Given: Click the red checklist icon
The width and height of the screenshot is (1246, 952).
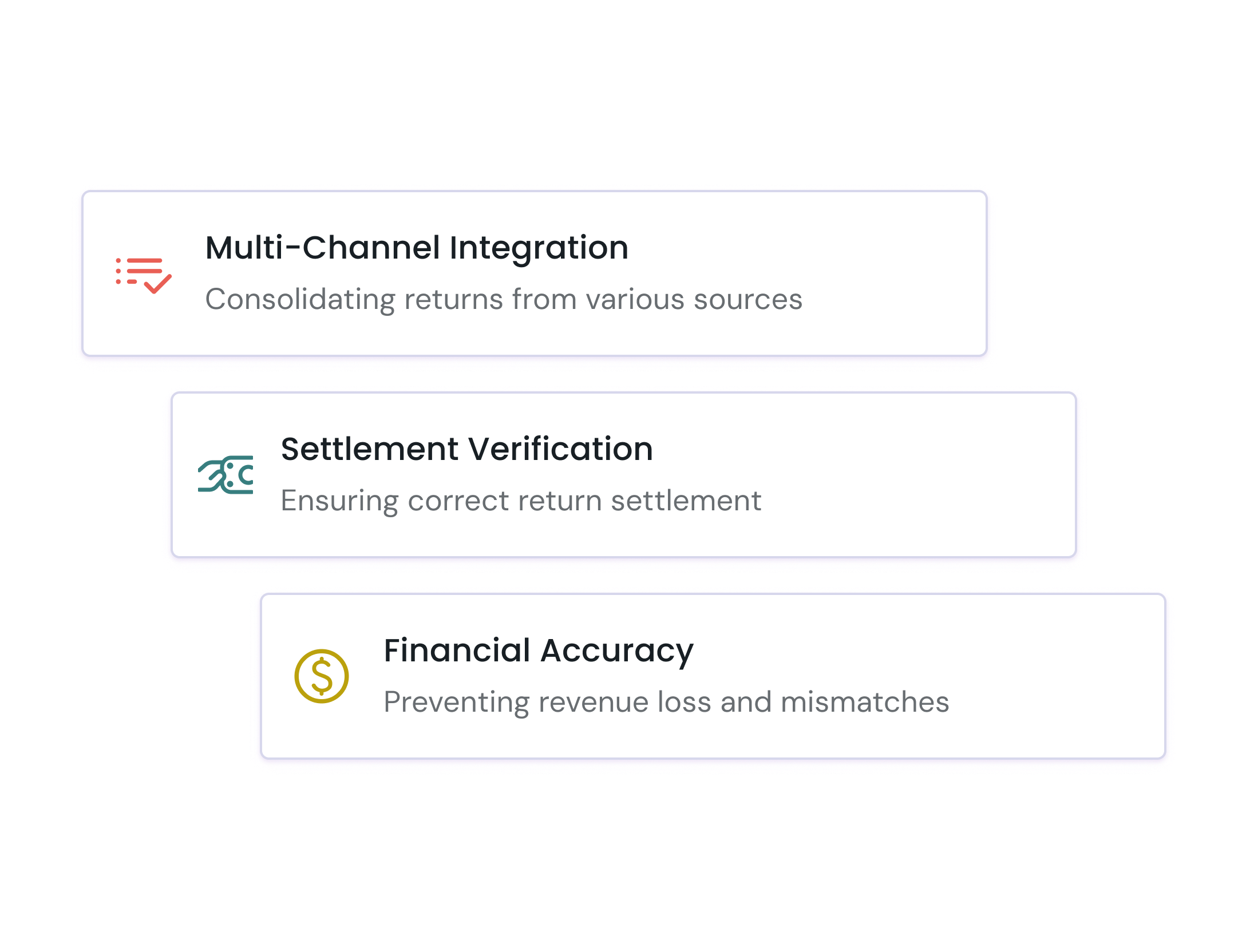Looking at the screenshot, I should point(144,275).
